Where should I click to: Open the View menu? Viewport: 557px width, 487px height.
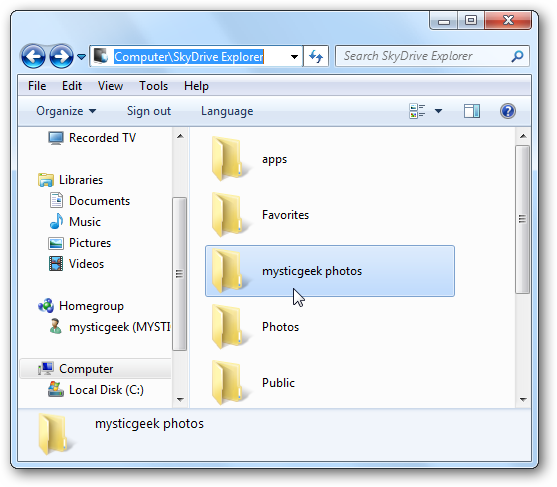[x=110, y=86]
